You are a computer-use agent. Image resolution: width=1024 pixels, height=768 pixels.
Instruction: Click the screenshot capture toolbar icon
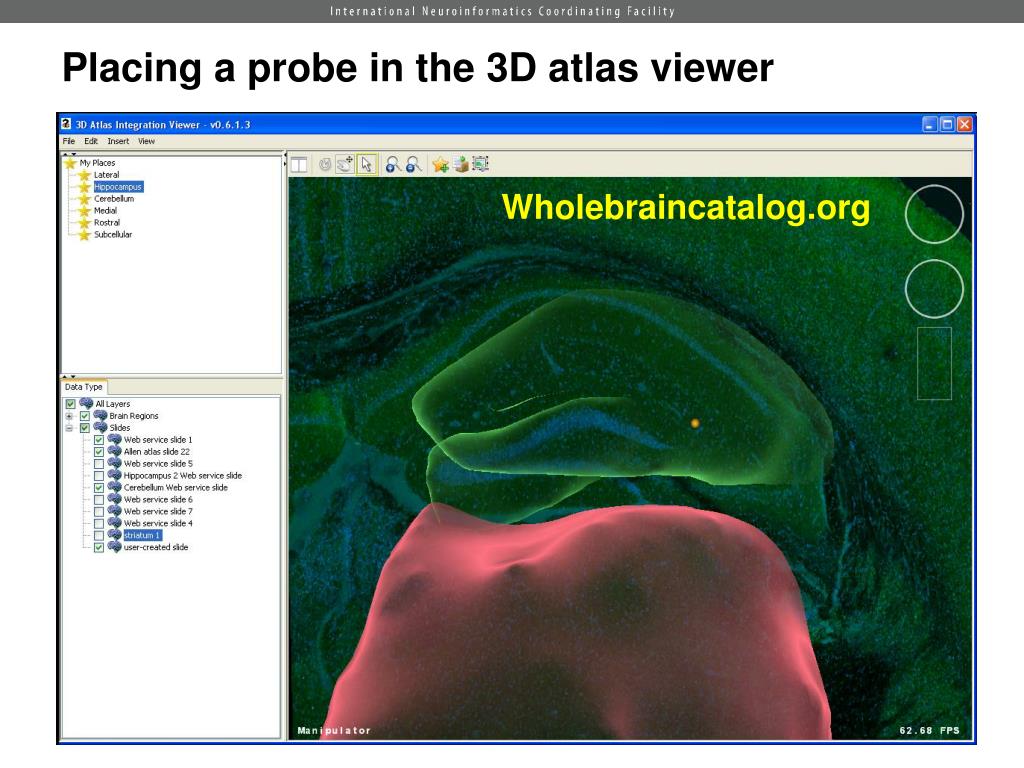click(x=481, y=164)
